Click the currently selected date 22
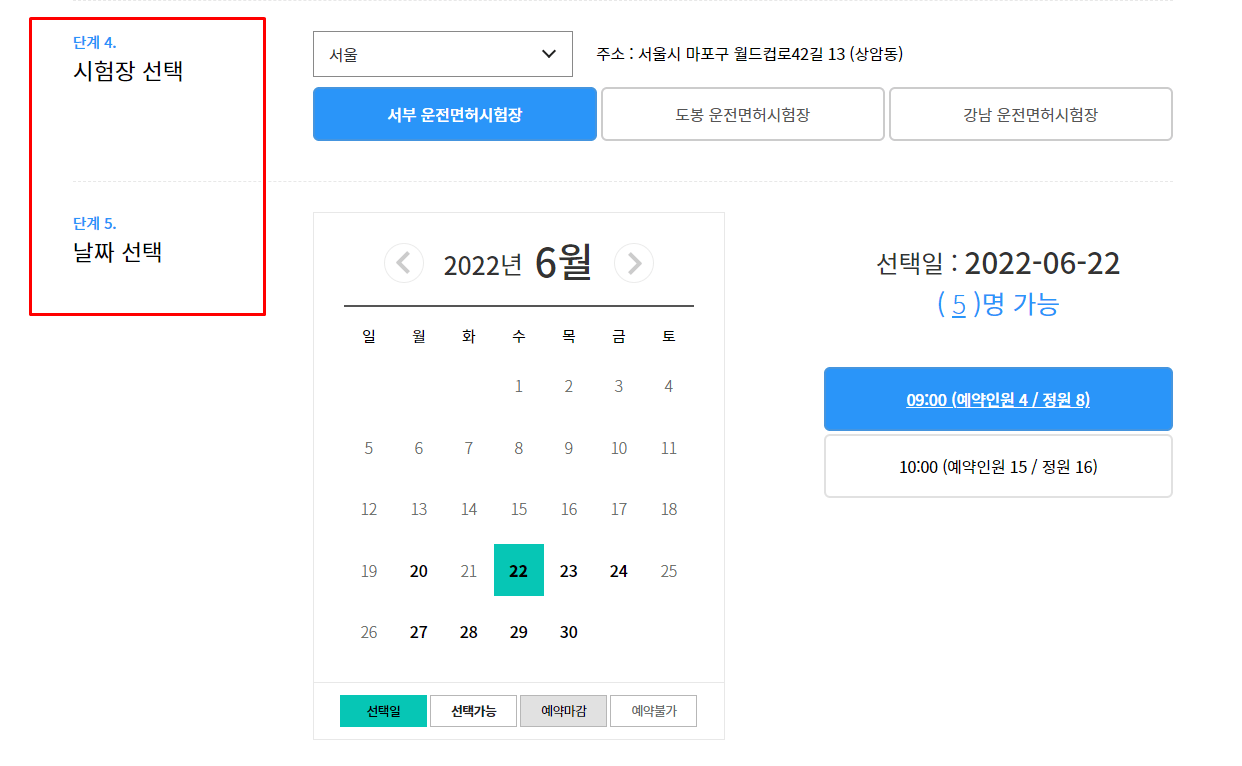Image resolution: width=1242 pixels, height=766 pixels. [518, 570]
